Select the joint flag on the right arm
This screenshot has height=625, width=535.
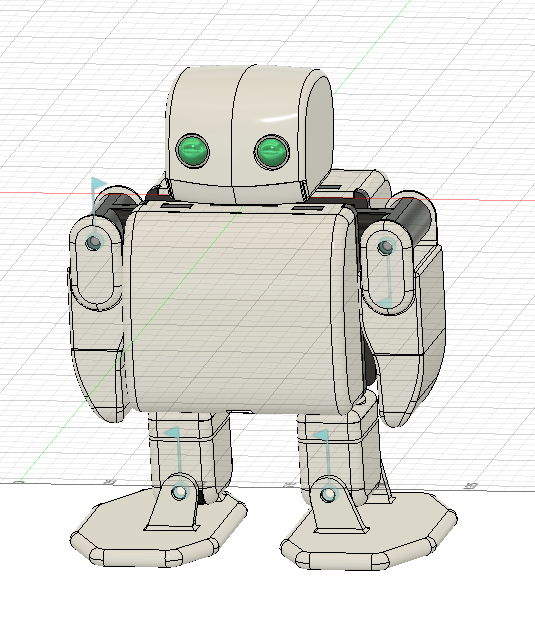[386, 302]
